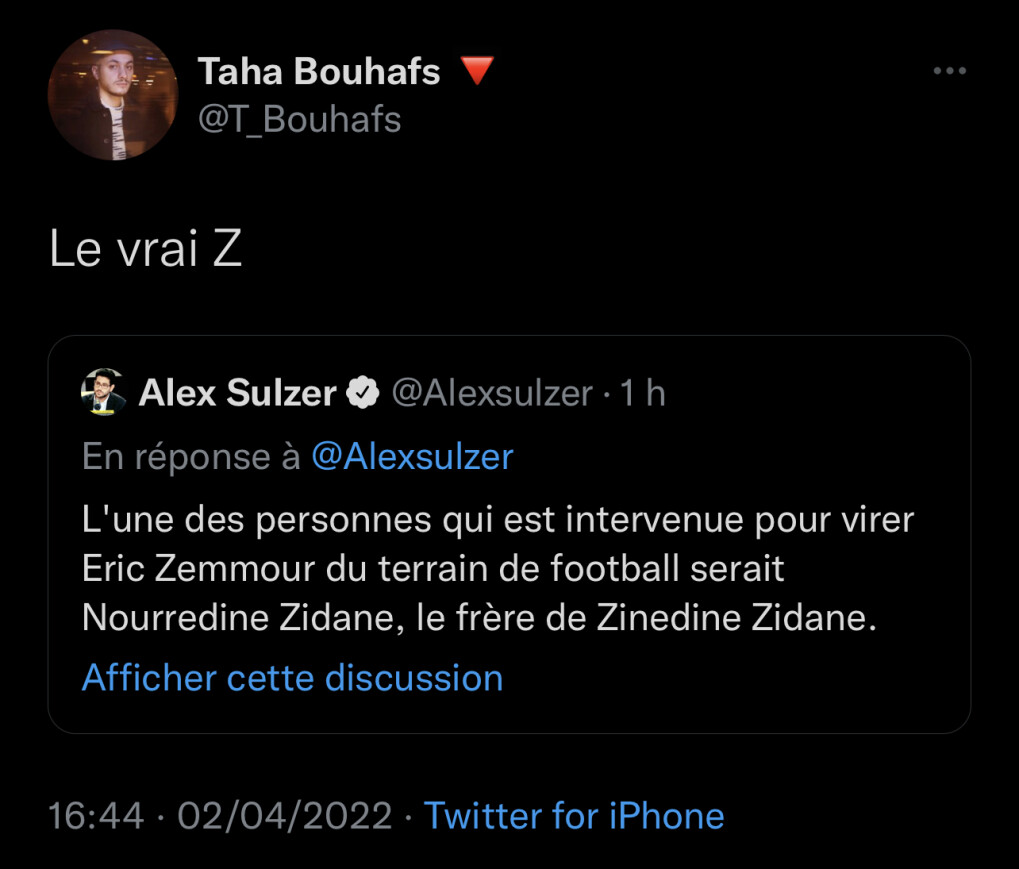Click the 16:44 tweet time
The width and height of the screenshot is (1019, 869).
coord(96,815)
